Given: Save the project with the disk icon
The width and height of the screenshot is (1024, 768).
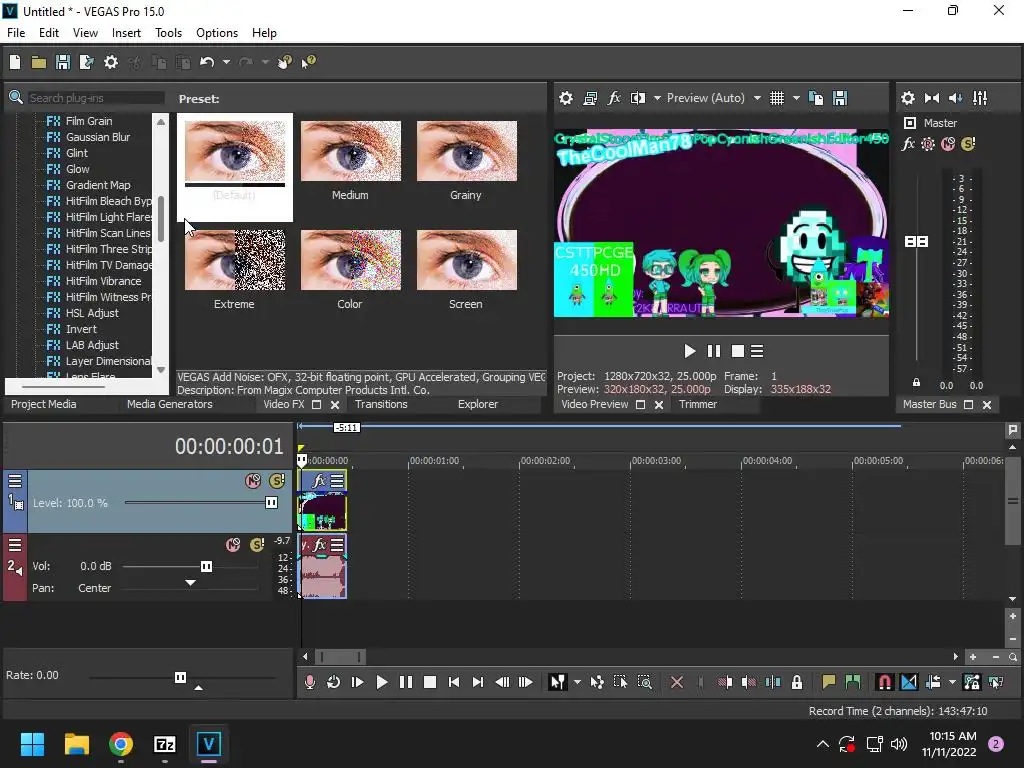Looking at the screenshot, I should [63, 62].
